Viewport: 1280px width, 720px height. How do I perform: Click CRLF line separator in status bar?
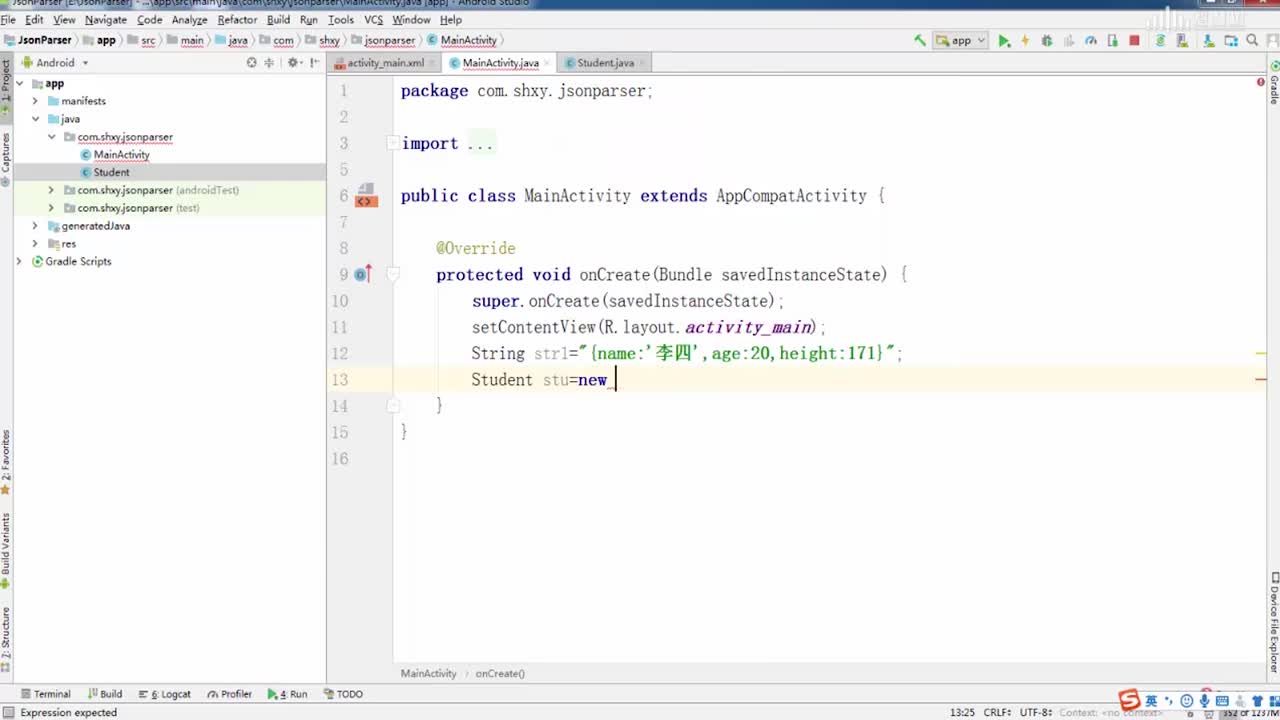[998, 712]
